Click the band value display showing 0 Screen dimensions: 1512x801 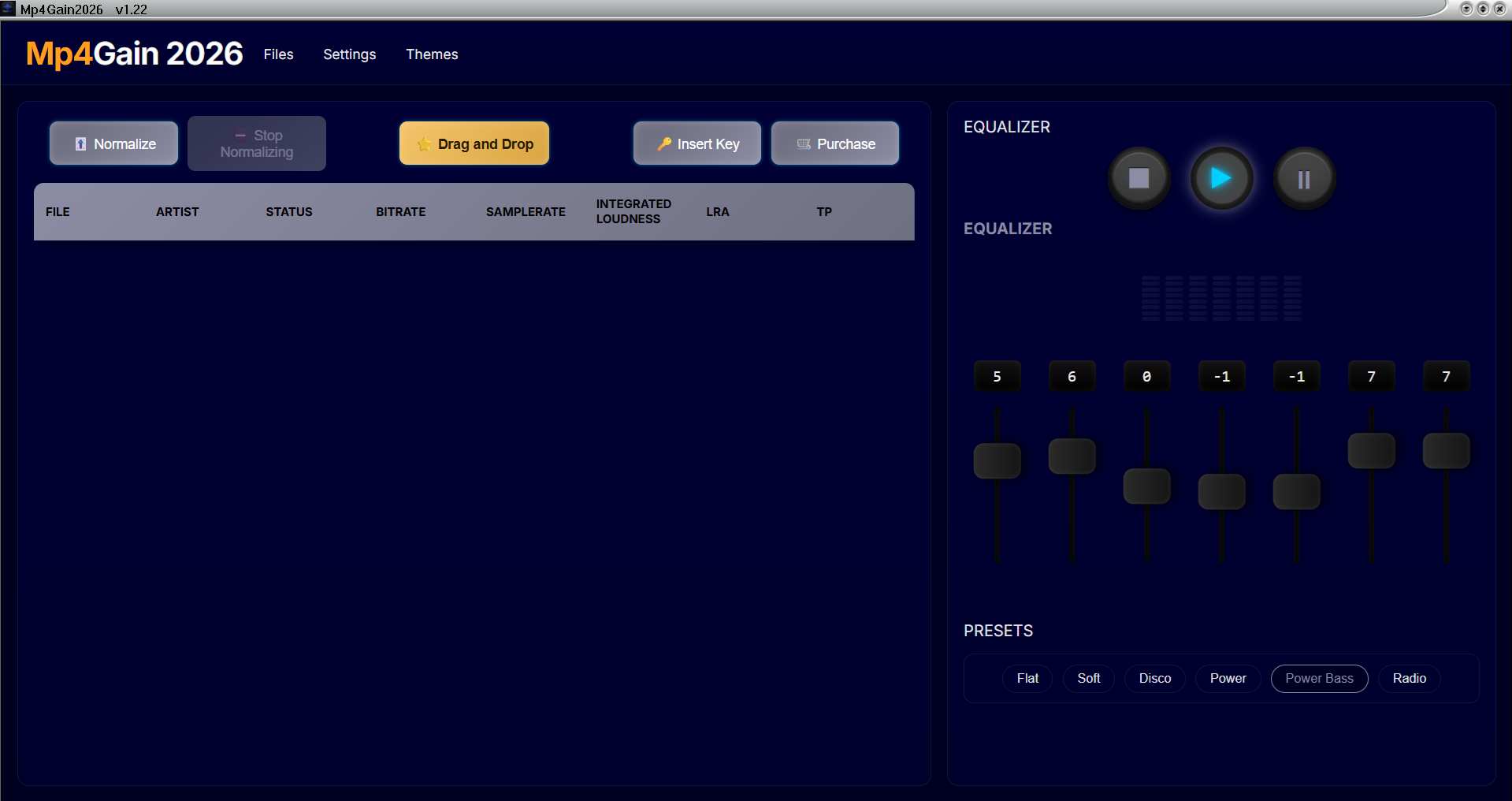pyautogui.click(x=1147, y=376)
